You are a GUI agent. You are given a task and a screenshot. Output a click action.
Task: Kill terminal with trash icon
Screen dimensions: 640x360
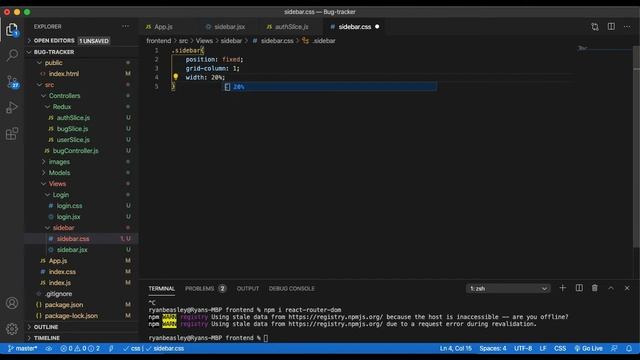coord(595,288)
